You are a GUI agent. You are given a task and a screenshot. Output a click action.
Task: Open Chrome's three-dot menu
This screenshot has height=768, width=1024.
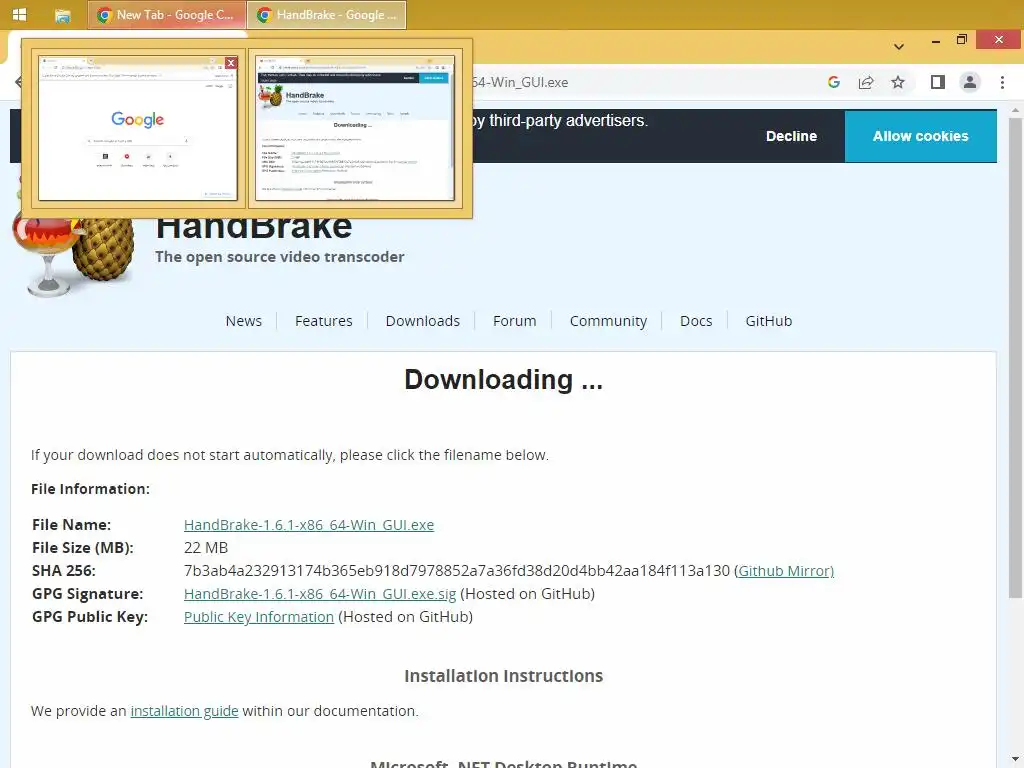pos(1002,82)
